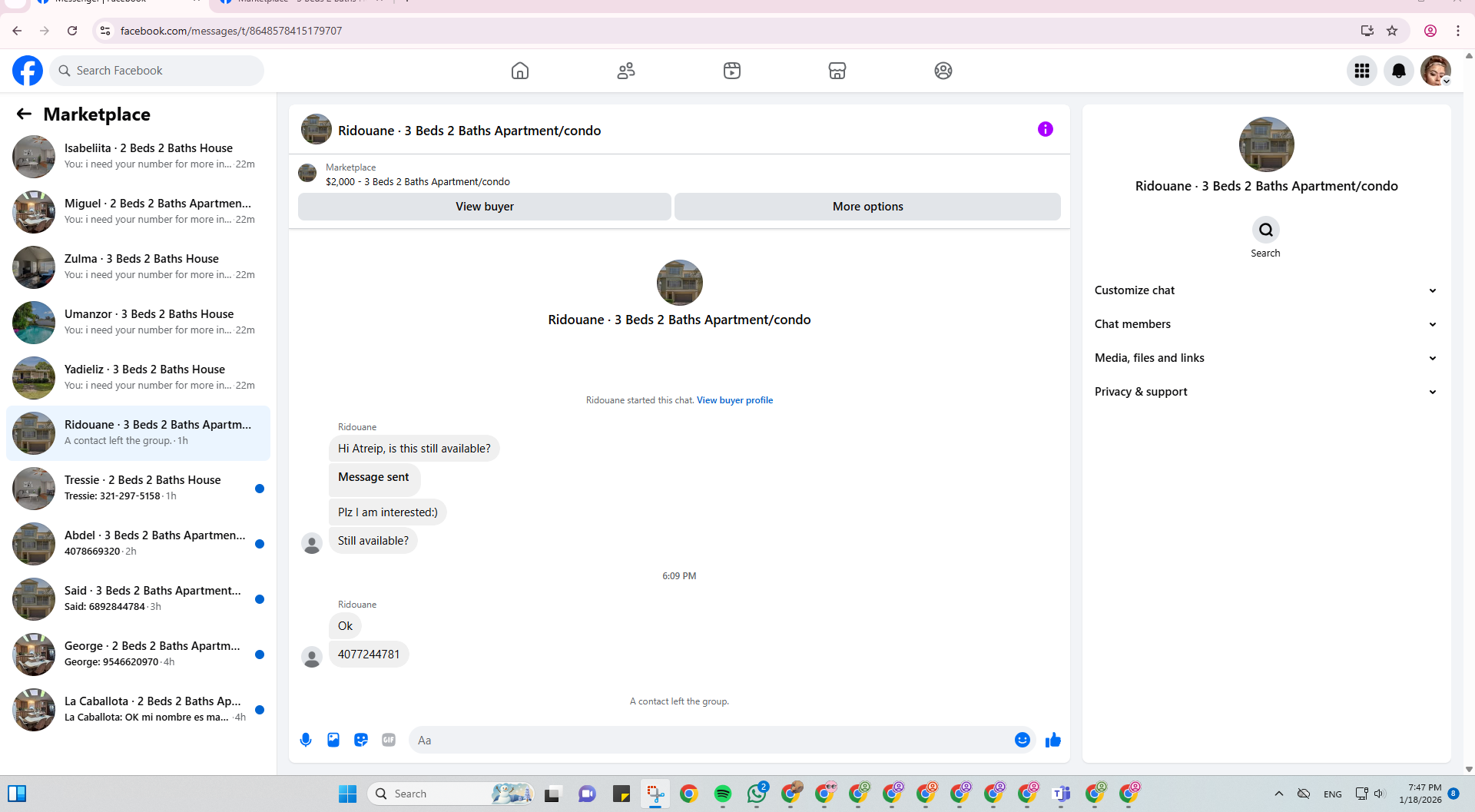Open the Groups icon in top navigation
1475x812 pixels.
point(943,71)
